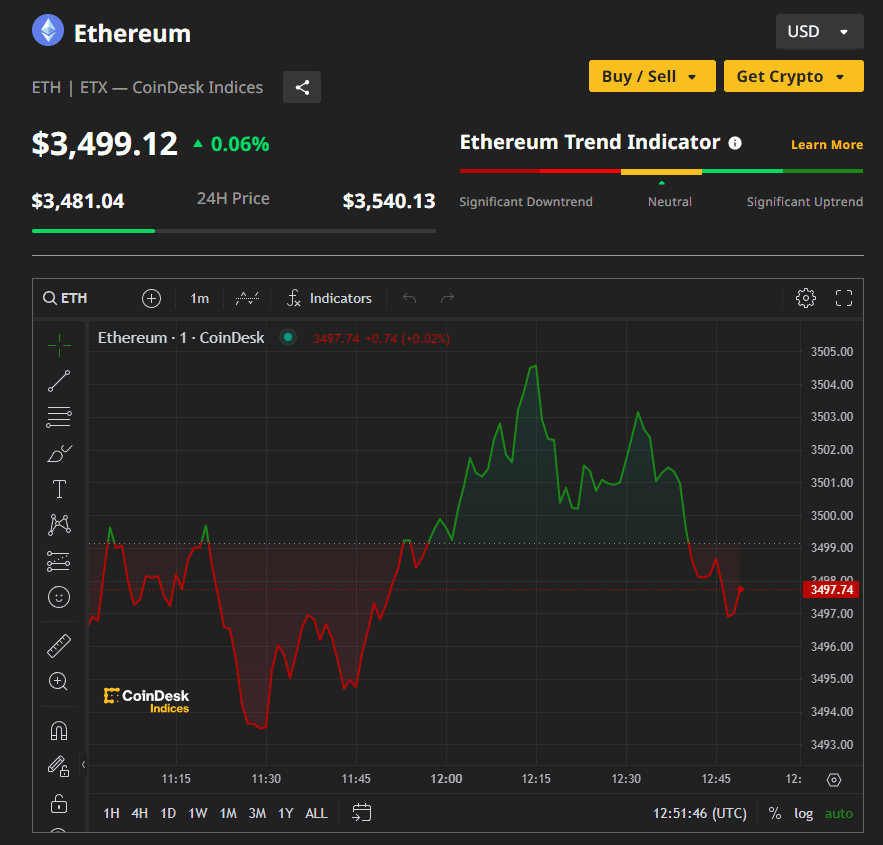Open the USD currency dropdown
This screenshot has width=883, height=845.
point(819,32)
